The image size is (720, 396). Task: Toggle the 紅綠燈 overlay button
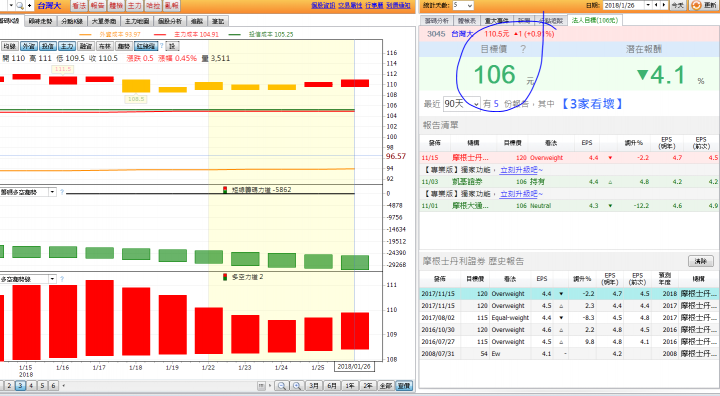(146, 46)
